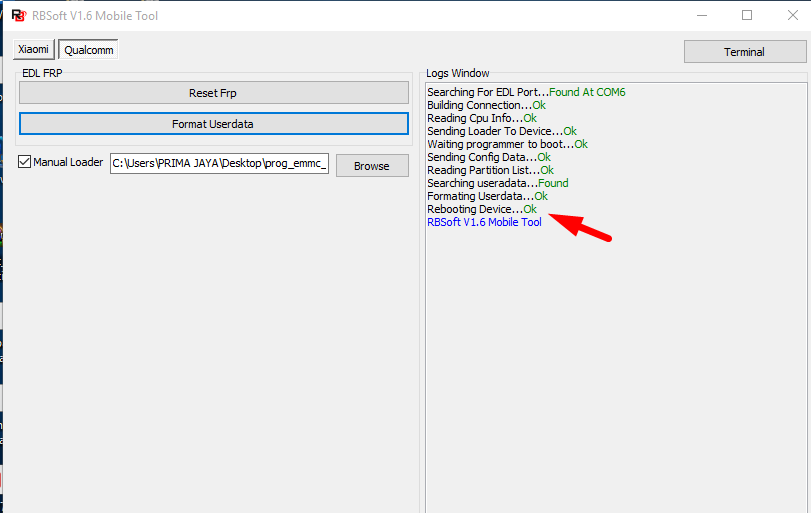Click the 'Searching For EDL Port...Found At COM6' log line

[x=526, y=92]
